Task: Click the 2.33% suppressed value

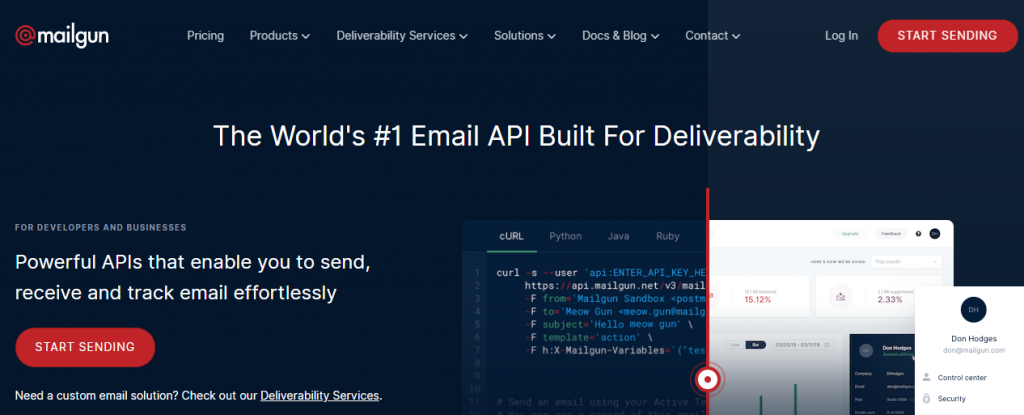Action: tap(890, 300)
